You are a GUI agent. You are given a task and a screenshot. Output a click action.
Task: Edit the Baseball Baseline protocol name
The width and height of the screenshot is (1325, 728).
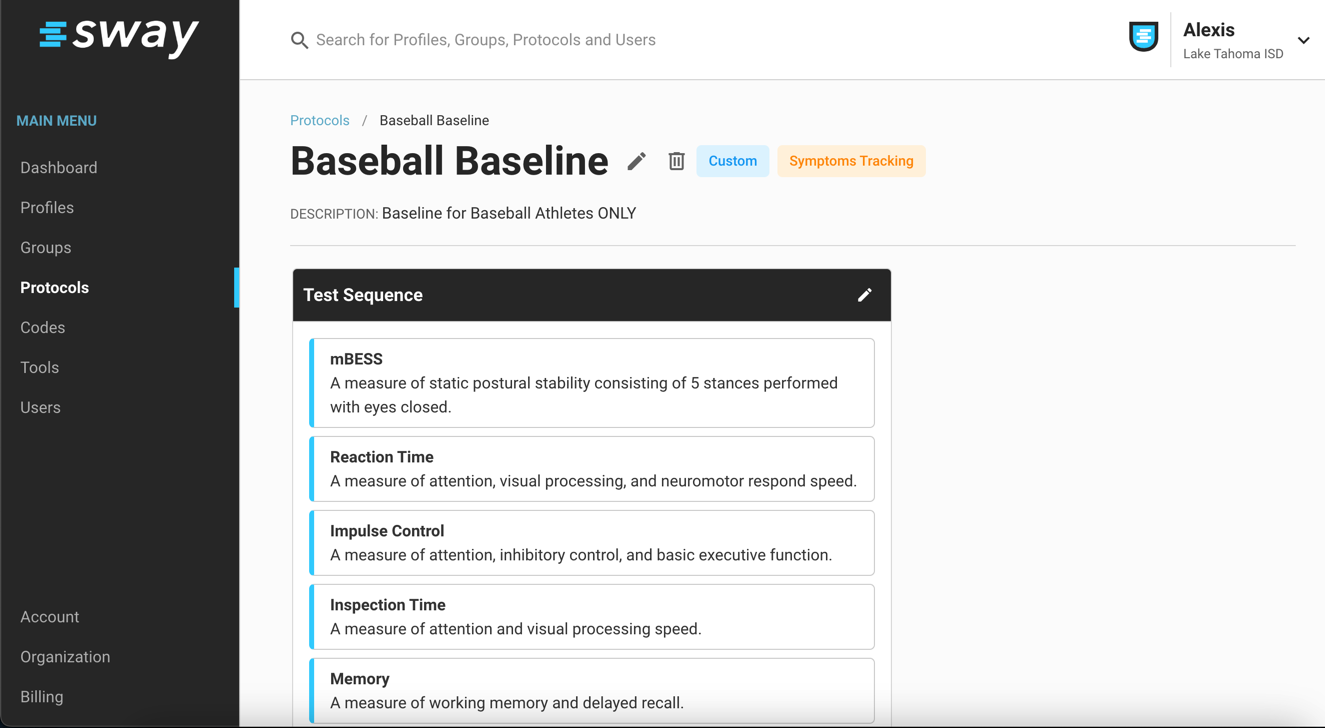637,161
